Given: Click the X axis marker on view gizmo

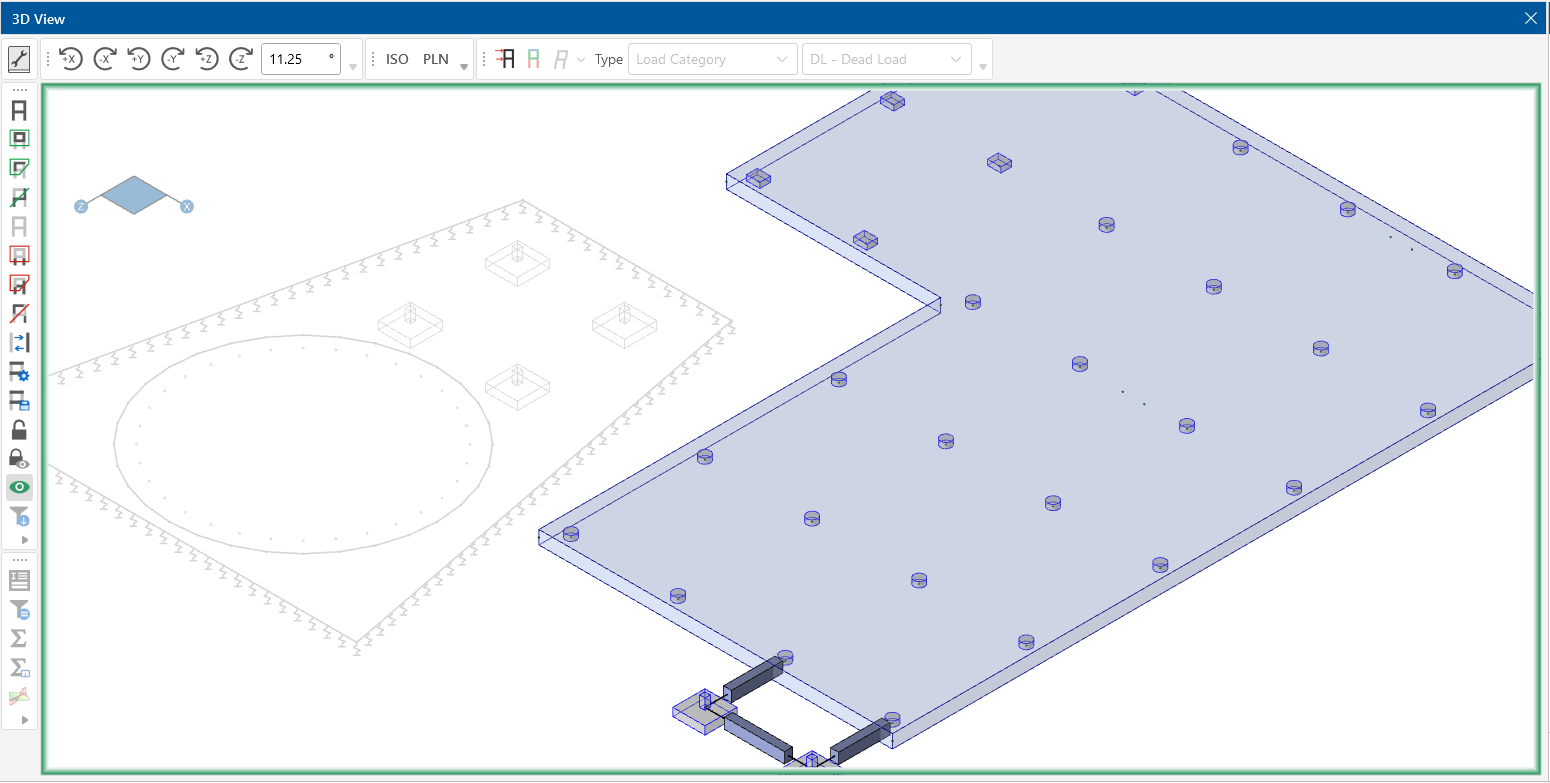Looking at the screenshot, I should tap(187, 206).
